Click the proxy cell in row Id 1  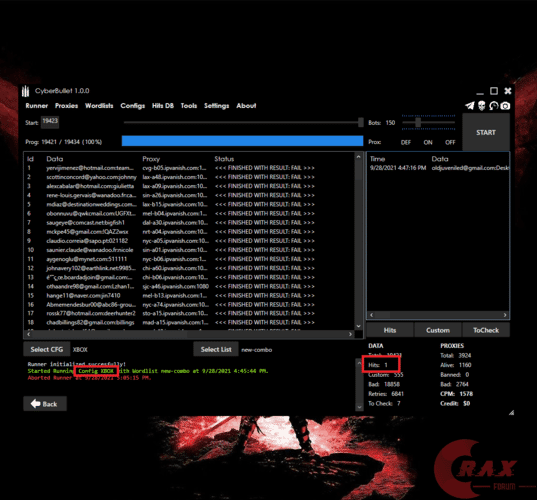click(x=175, y=168)
